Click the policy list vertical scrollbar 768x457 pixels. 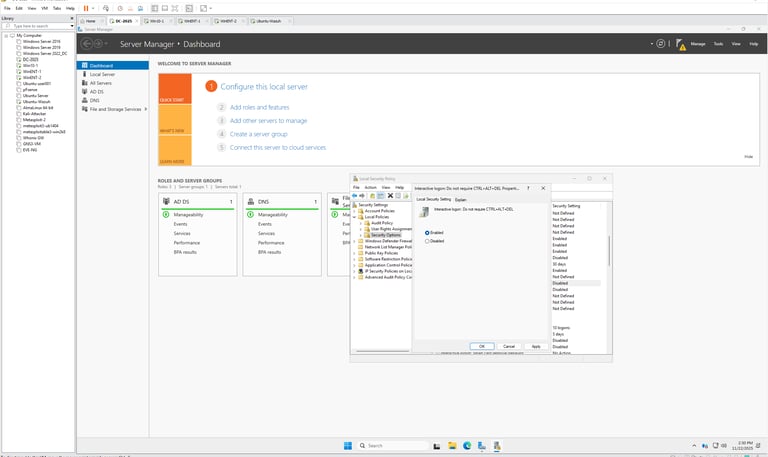[x=609, y=251]
